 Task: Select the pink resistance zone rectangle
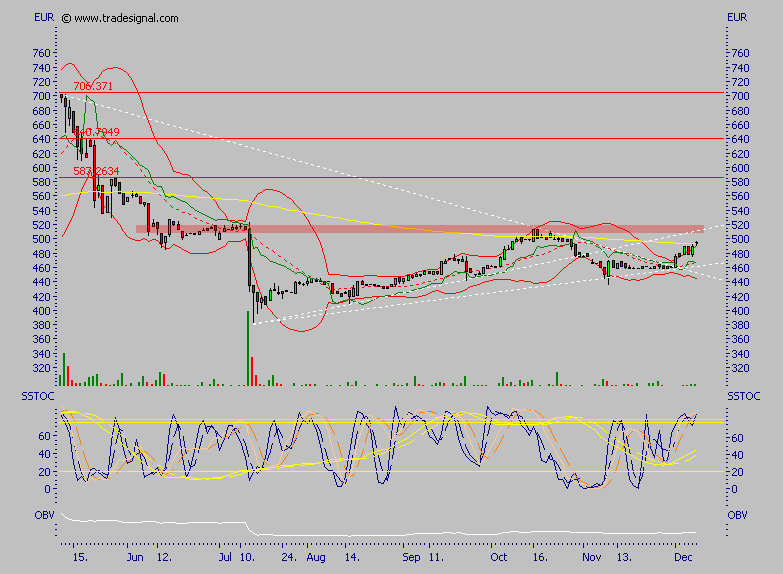419,229
